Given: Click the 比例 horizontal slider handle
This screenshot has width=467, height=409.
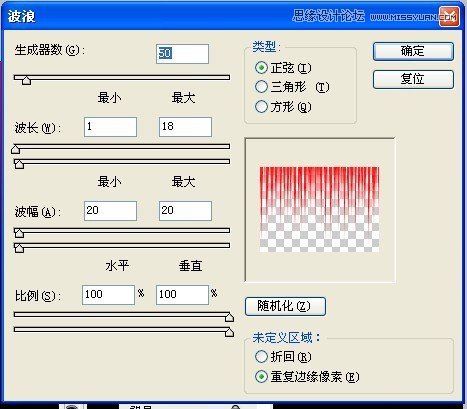Looking at the screenshot, I should pyautogui.click(x=229, y=317).
